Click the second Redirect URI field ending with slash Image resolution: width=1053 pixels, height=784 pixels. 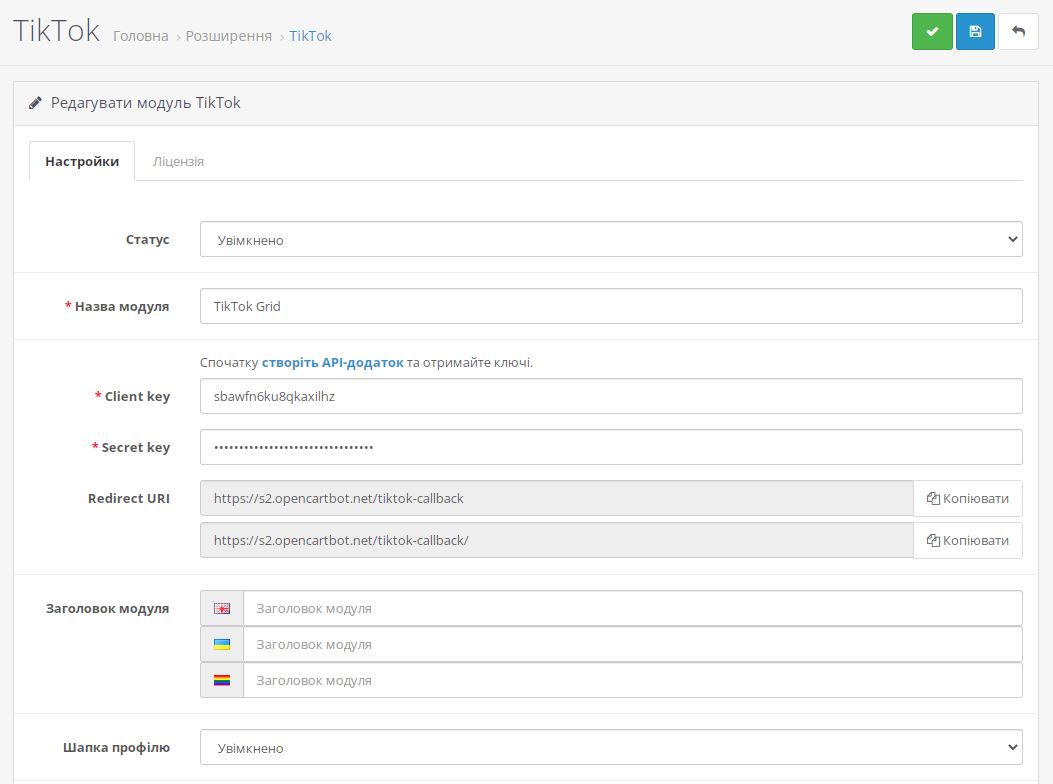pos(557,540)
